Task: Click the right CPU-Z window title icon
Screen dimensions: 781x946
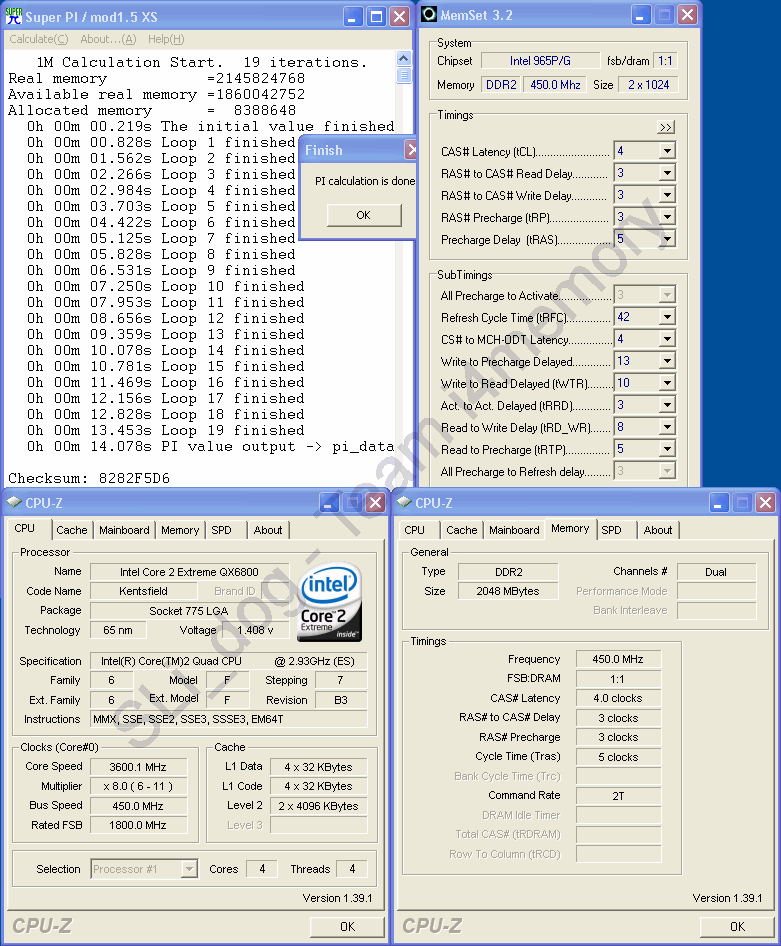Action: pos(404,503)
